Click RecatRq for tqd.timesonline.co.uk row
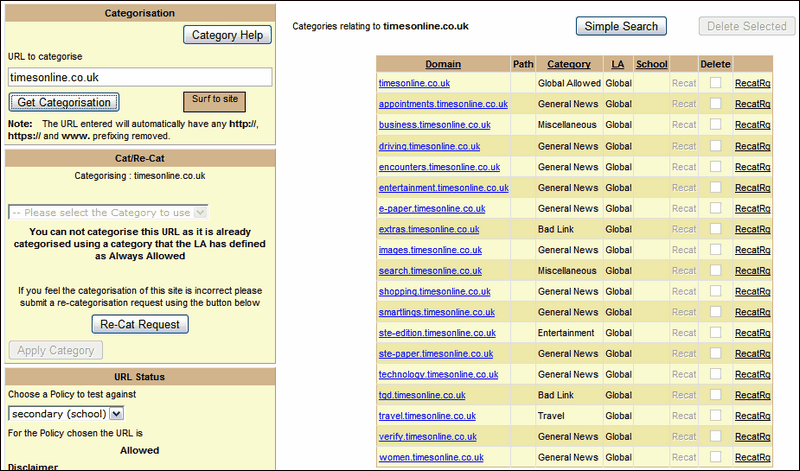 click(x=753, y=395)
